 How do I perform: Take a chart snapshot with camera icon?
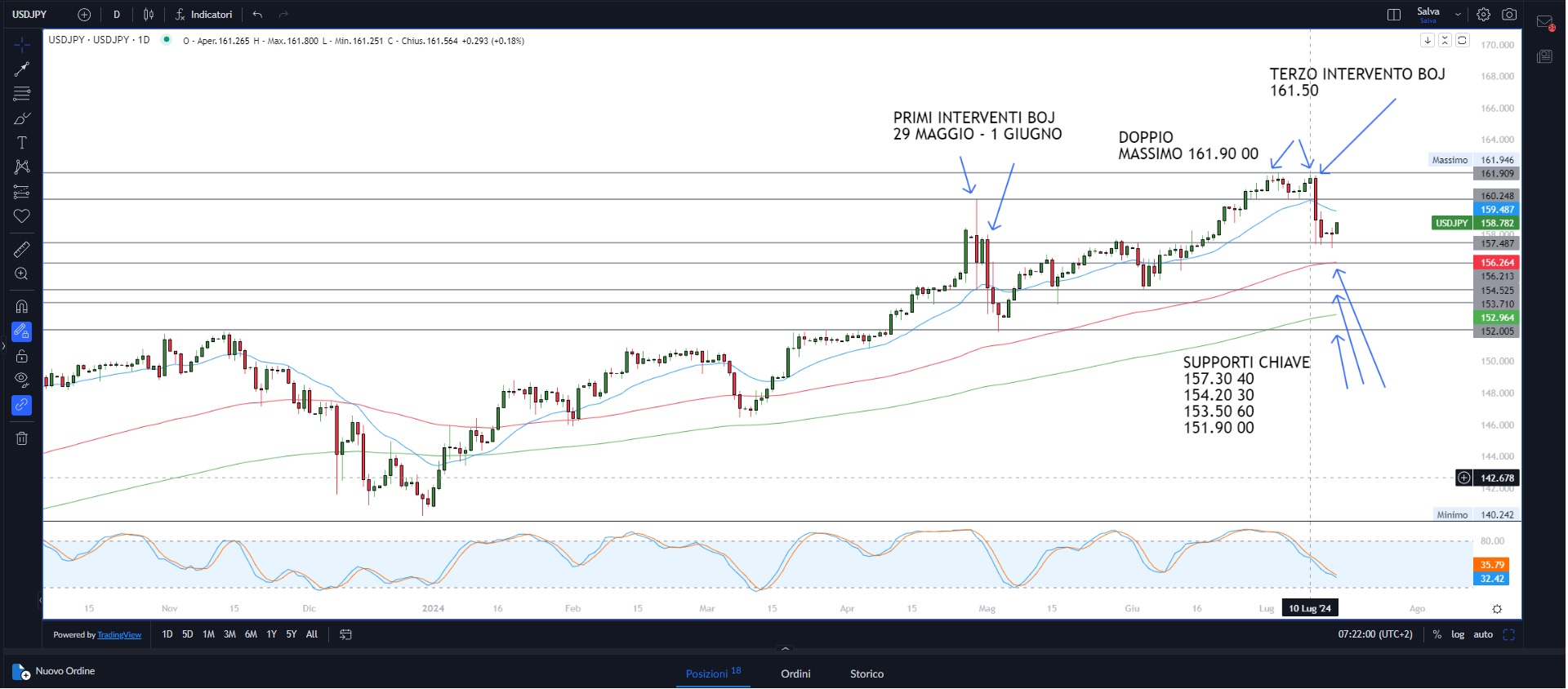(1509, 15)
